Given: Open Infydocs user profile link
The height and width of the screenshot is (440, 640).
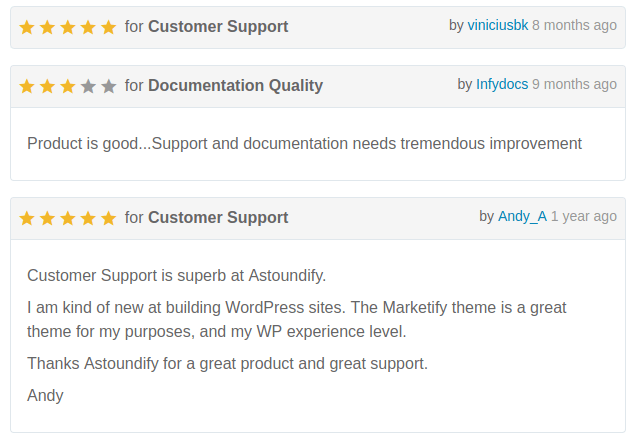Looking at the screenshot, I should 502,84.
